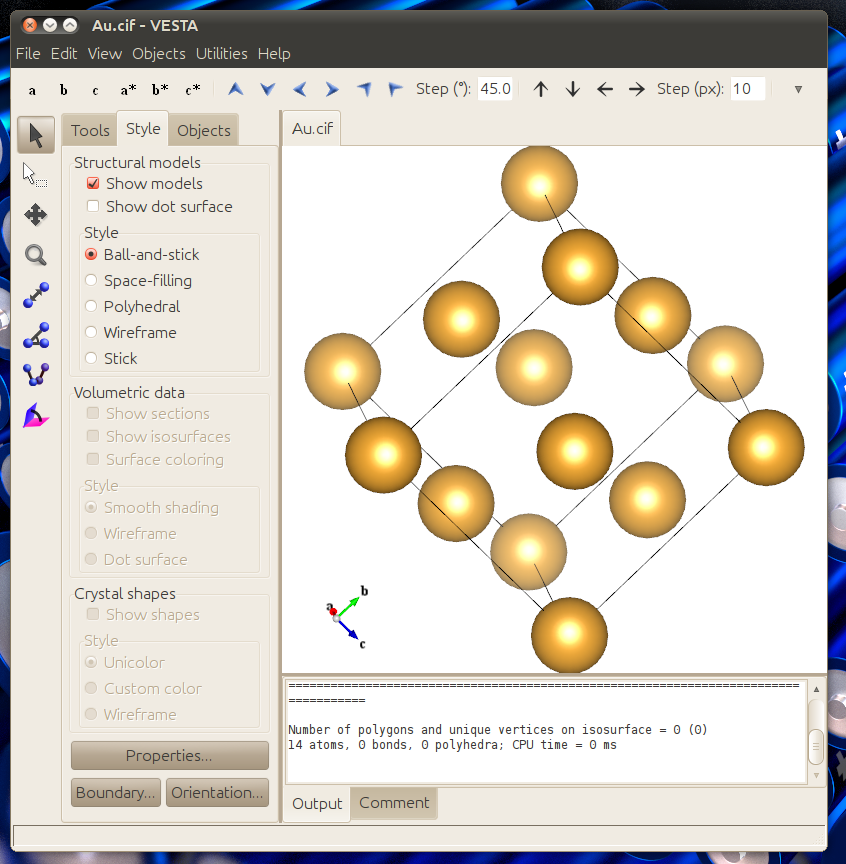The width and height of the screenshot is (846, 864).
Task: Select the Dihedral angle tool
Action: pyautogui.click(x=36, y=375)
